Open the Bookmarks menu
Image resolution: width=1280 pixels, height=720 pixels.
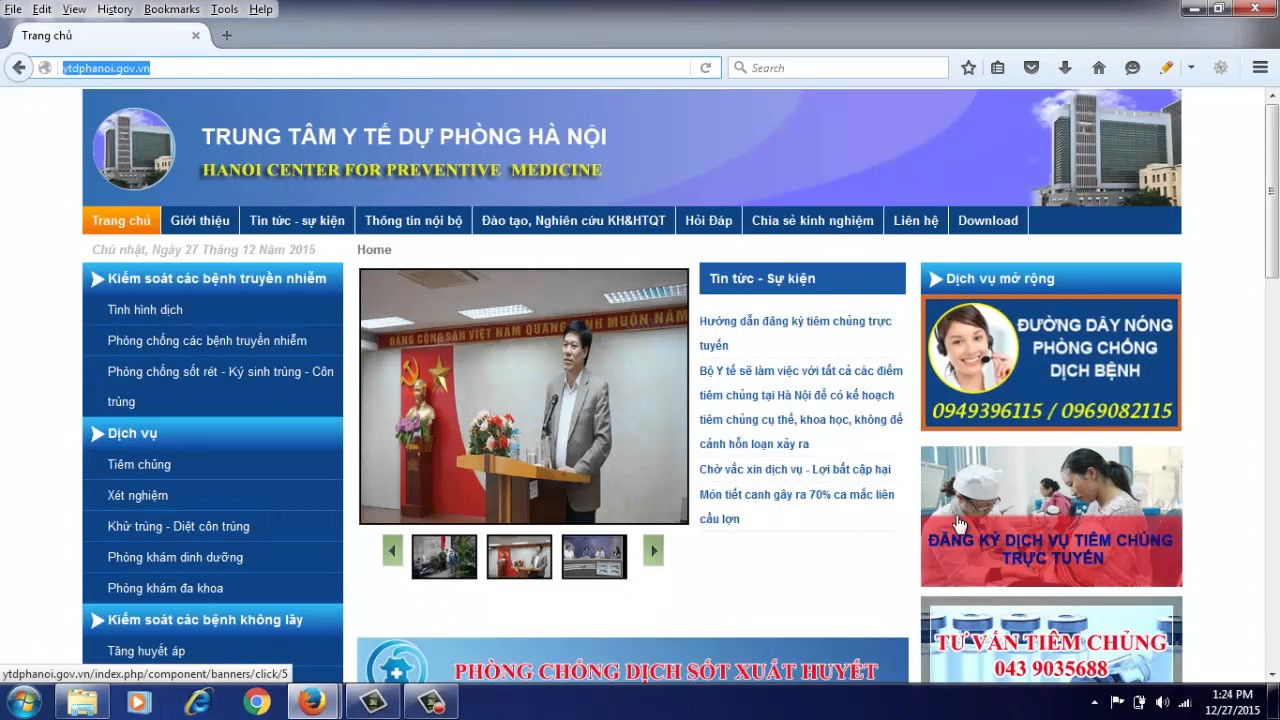(172, 9)
